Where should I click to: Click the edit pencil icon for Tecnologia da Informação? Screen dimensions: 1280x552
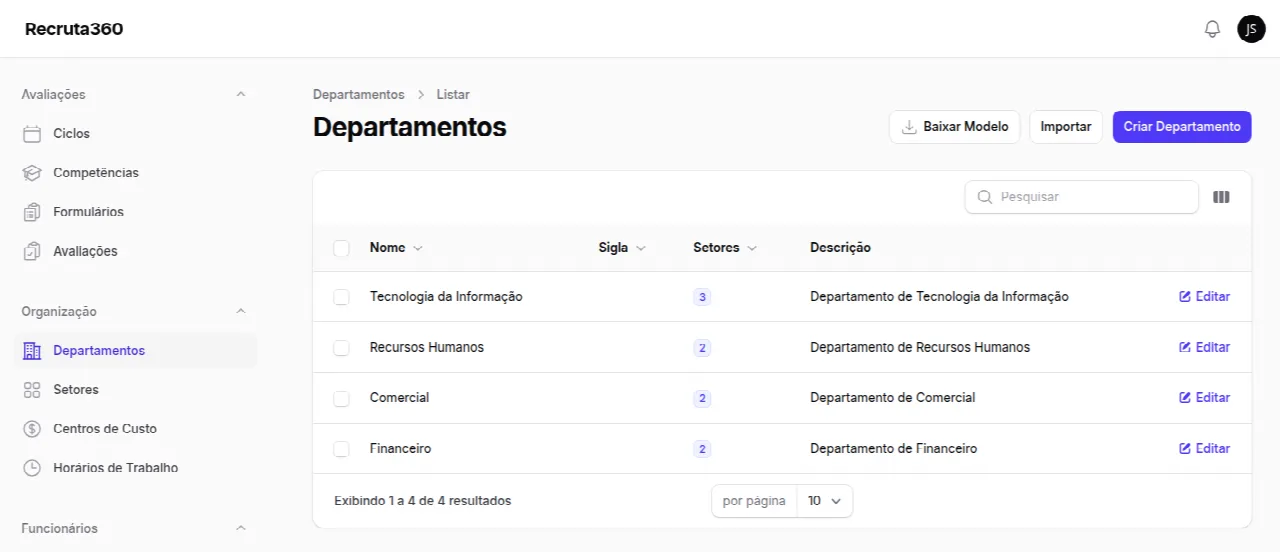pos(1185,297)
